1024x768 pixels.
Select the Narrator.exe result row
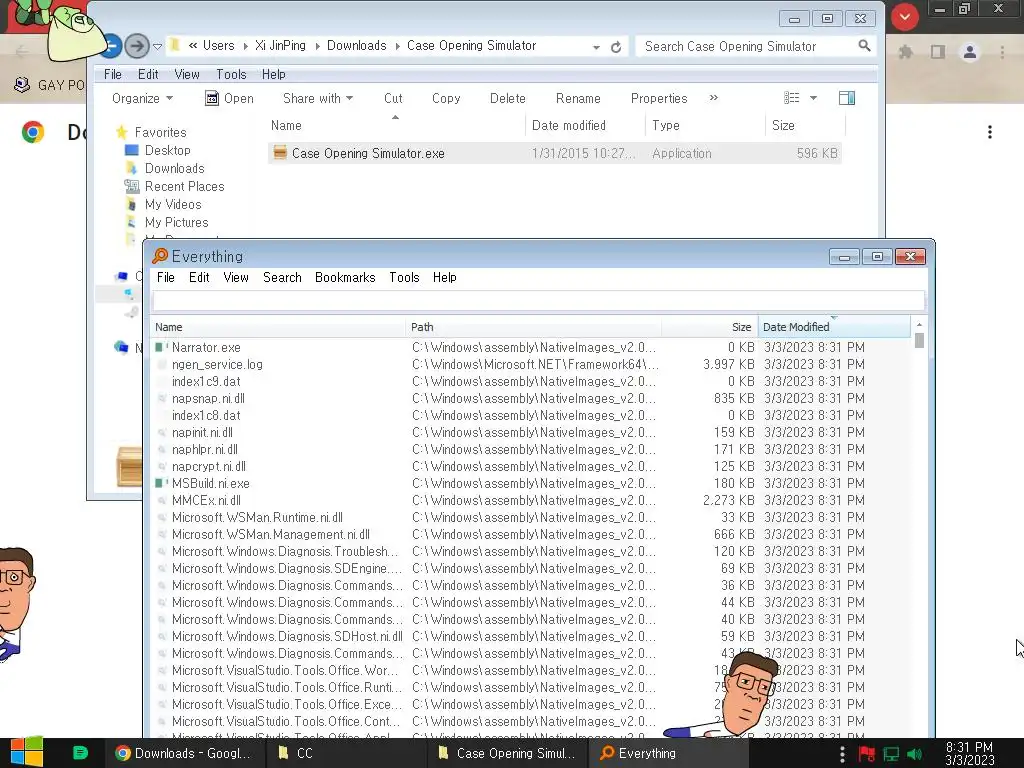pos(530,347)
